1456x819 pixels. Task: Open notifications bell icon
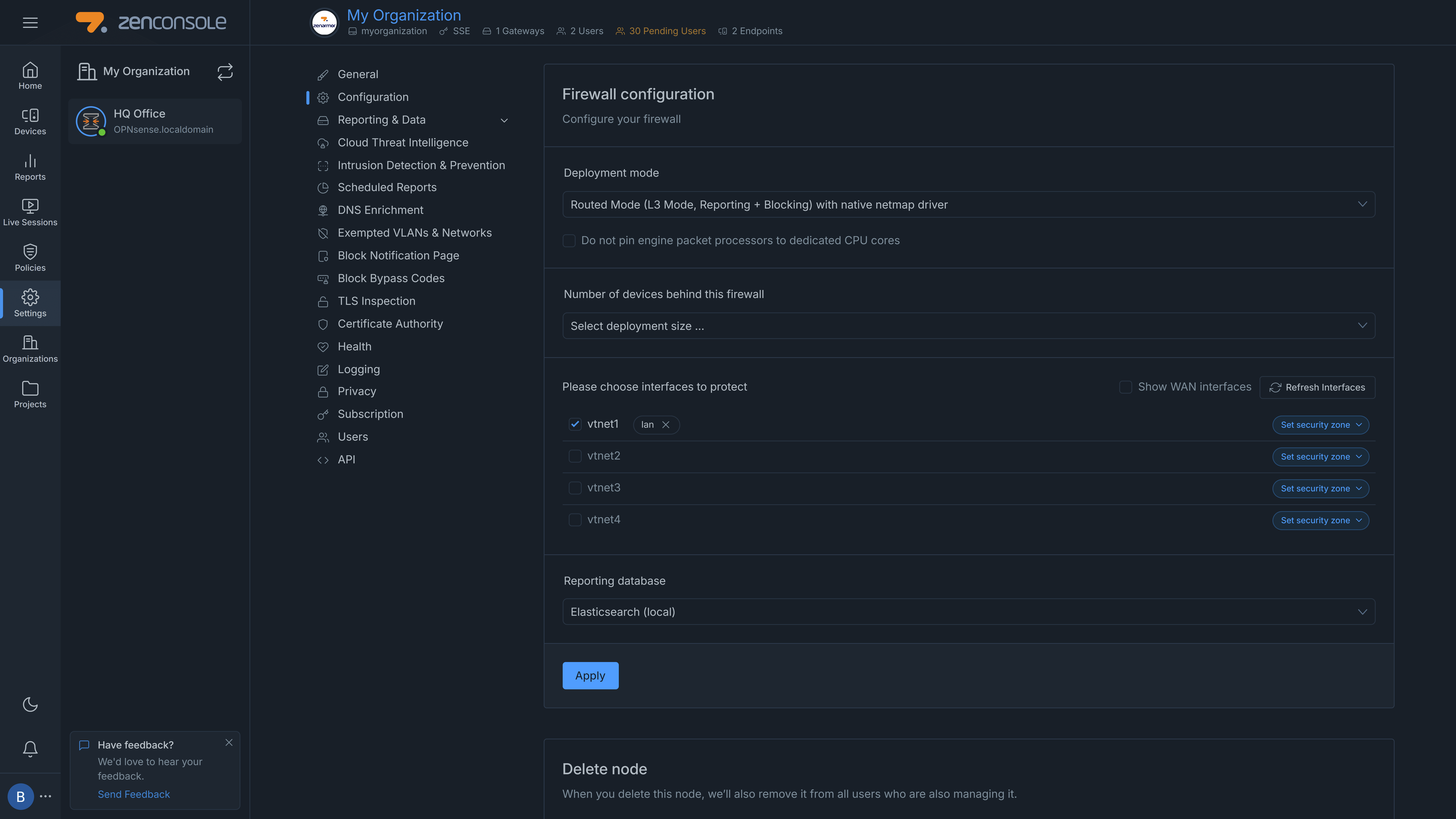30,749
